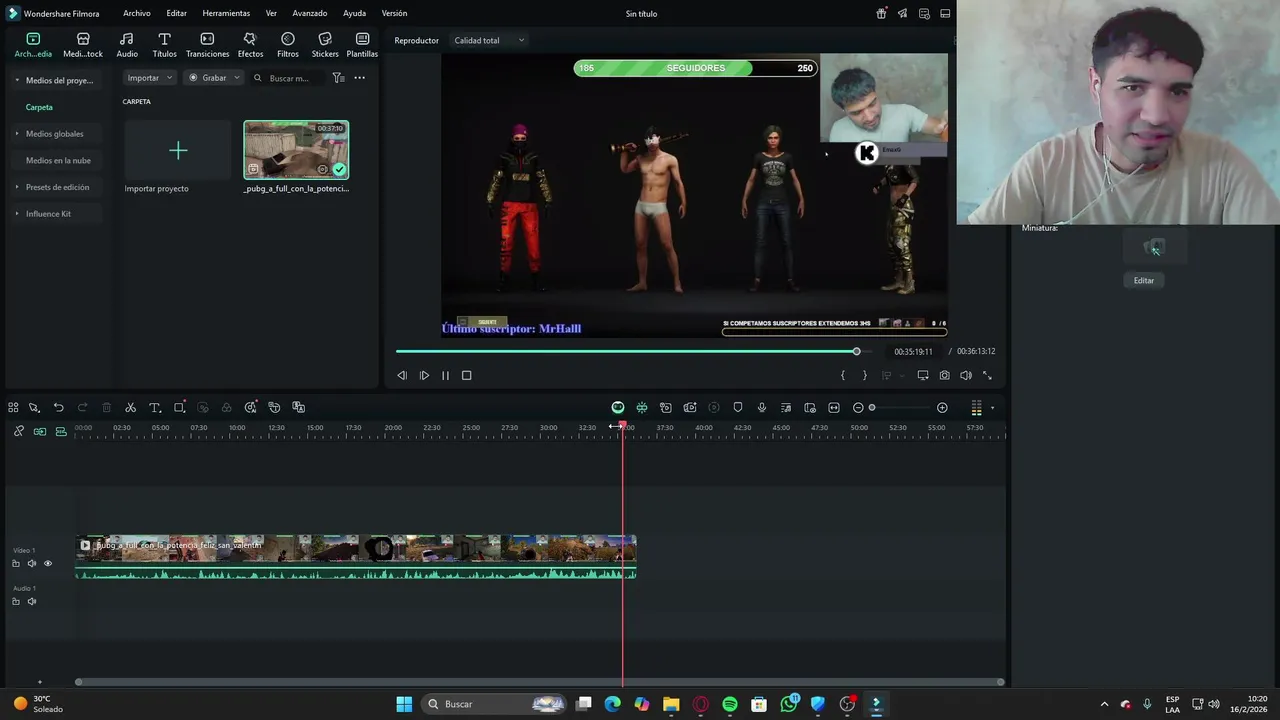Image resolution: width=1280 pixels, height=720 pixels.
Task: Select the Carpeta folder item
Action: pyautogui.click(x=39, y=107)
